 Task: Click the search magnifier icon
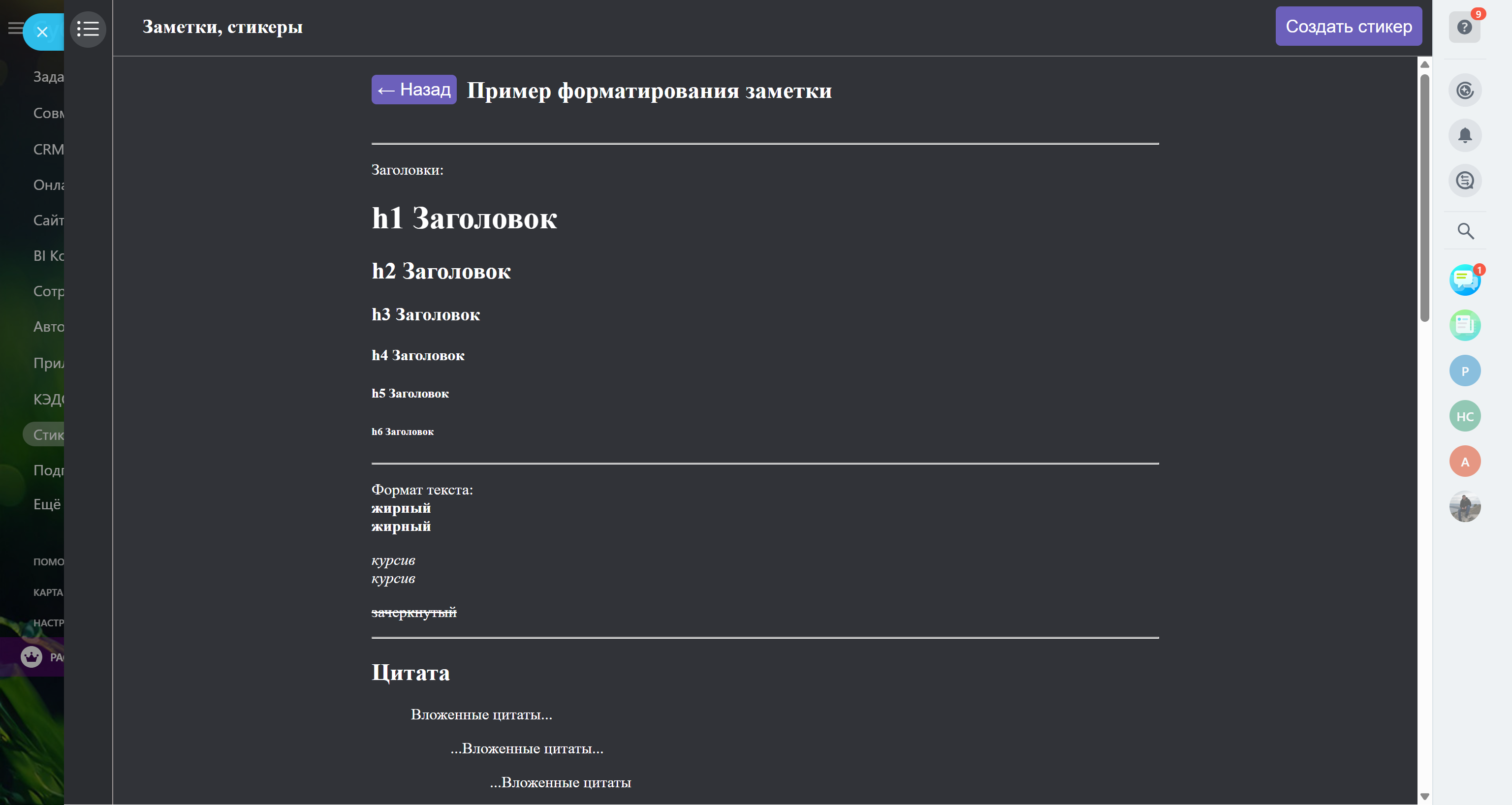pos(1465,231)
